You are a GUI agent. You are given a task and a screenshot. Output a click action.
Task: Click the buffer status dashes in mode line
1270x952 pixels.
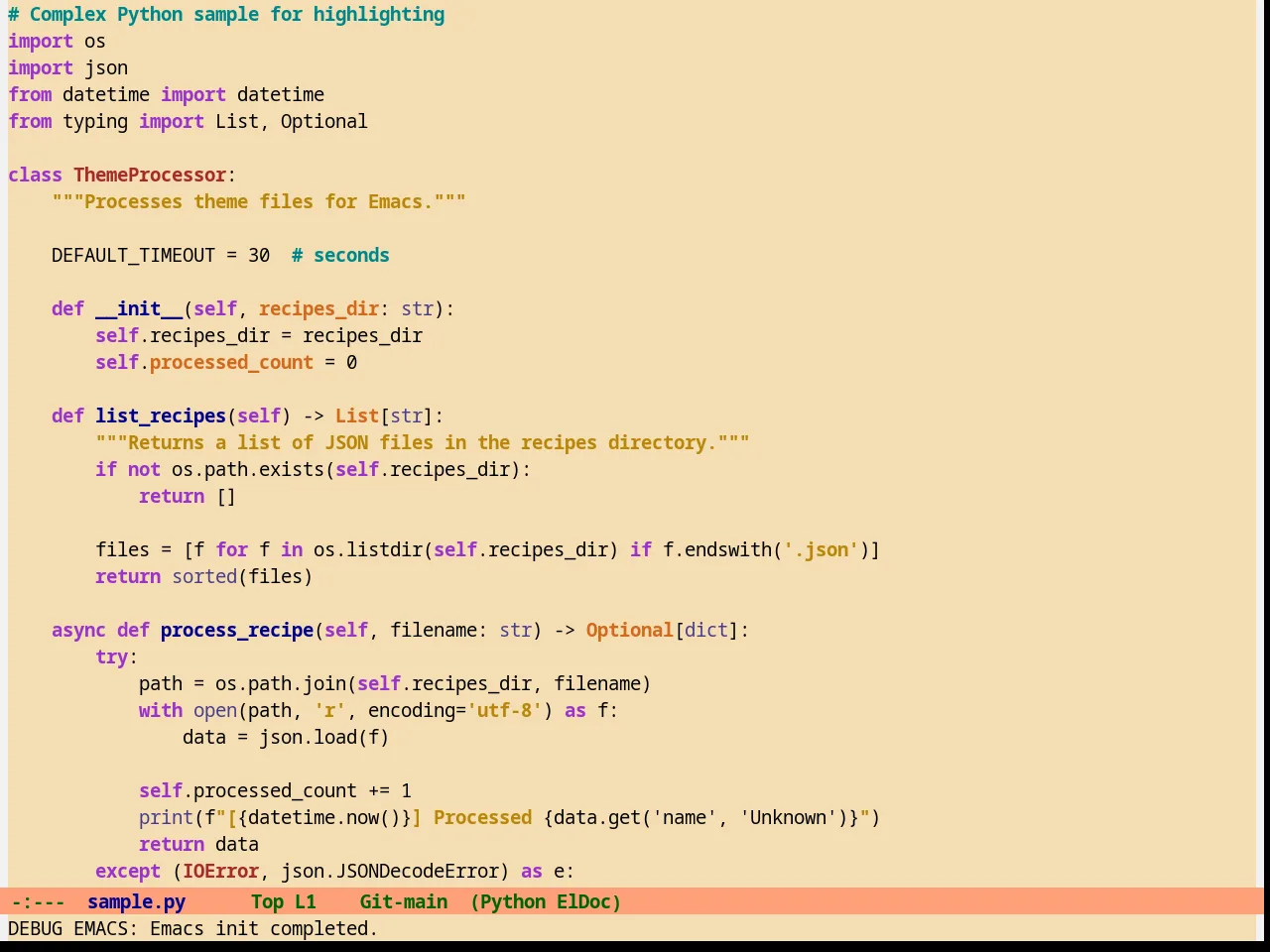coord(38,901)
